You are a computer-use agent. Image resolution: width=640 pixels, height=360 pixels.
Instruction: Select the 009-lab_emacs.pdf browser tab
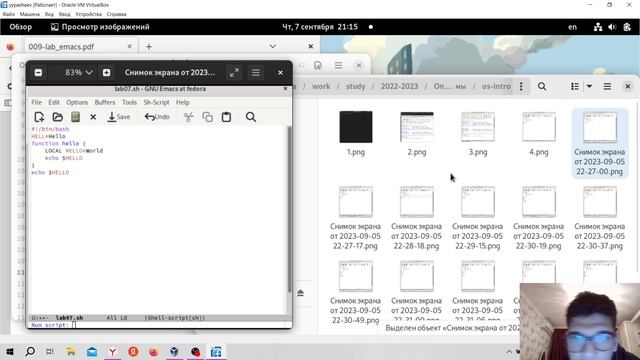(80, 47)
